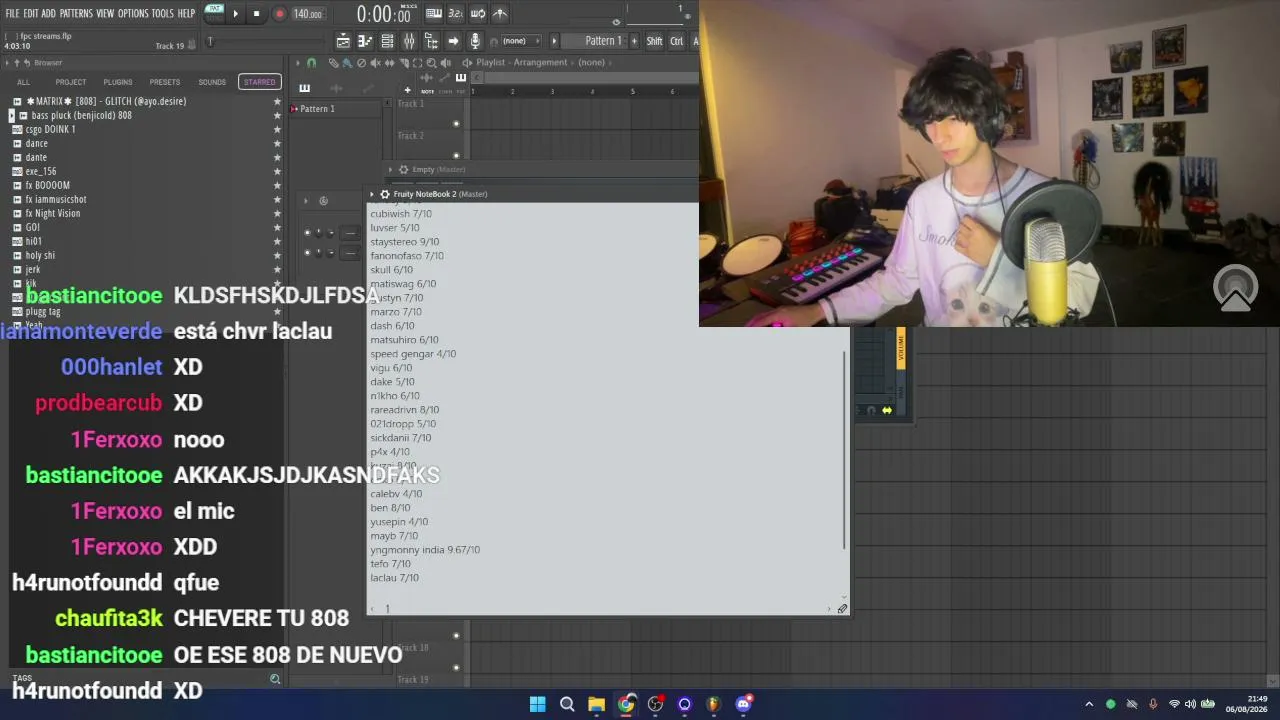Toggle the Track 2 mute switch
Viewport: 1280px width, 720px height.
[x=456, y=156]
